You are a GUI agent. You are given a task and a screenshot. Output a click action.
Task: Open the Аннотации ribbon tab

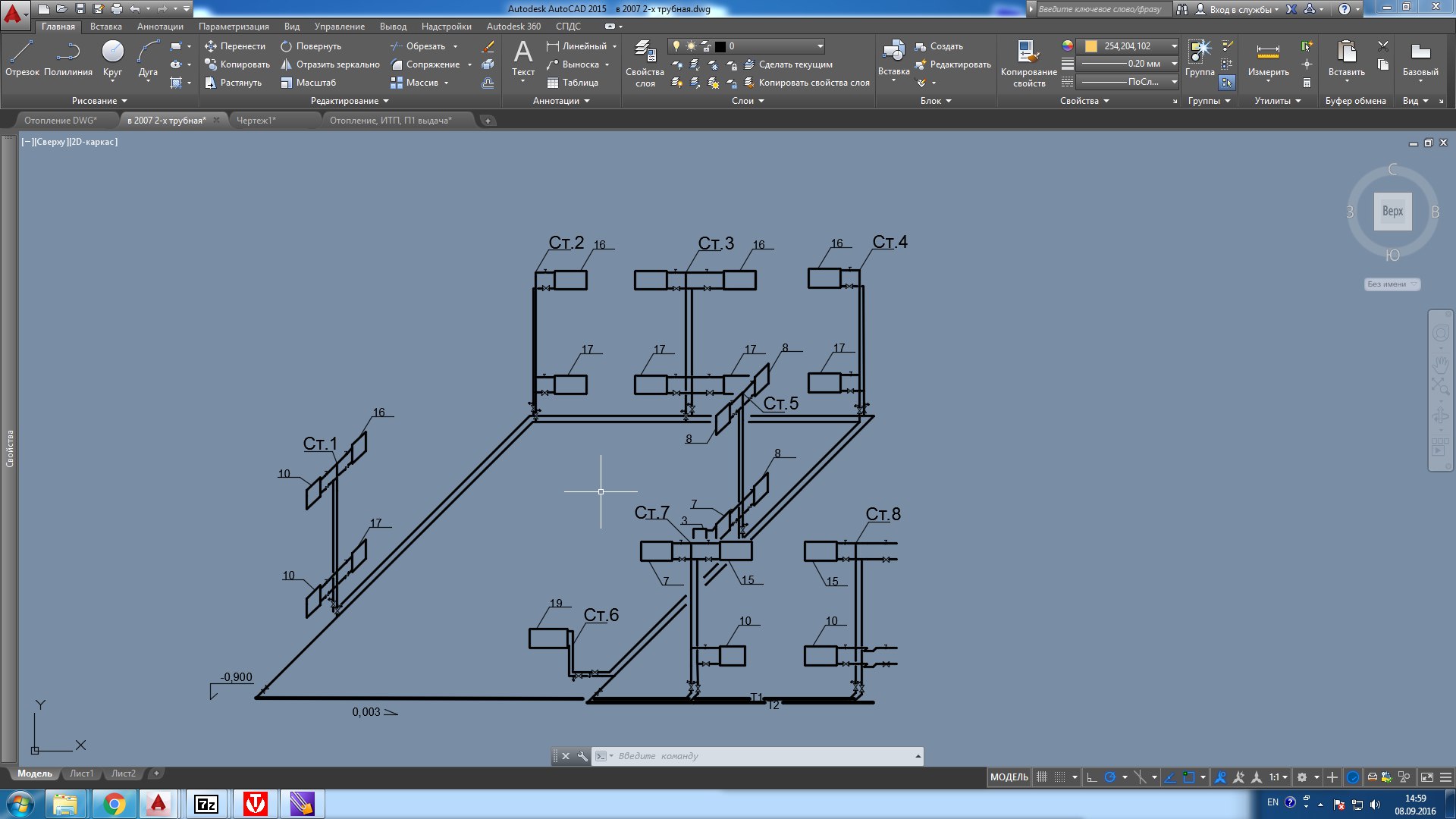tap(160, 27)
